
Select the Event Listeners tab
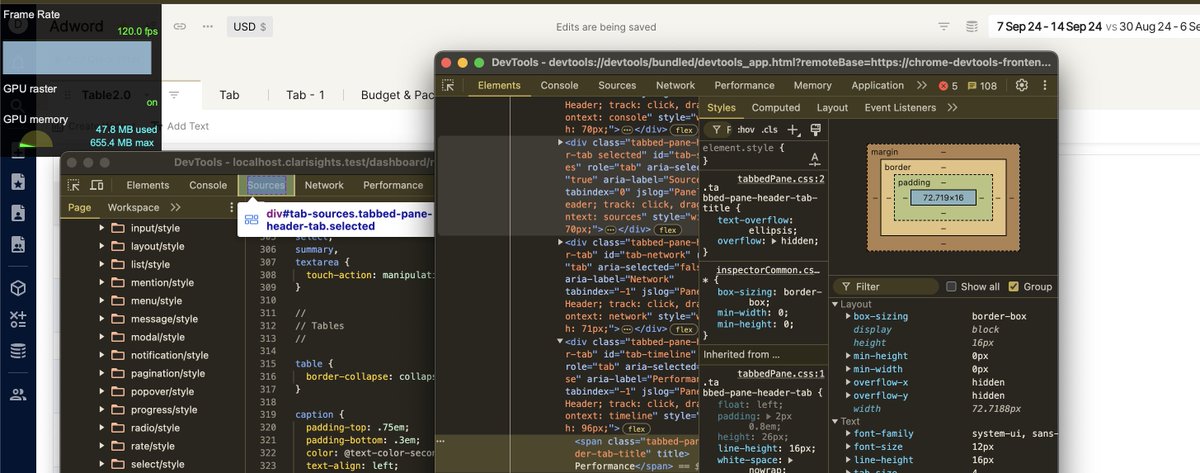click(901, 108)
